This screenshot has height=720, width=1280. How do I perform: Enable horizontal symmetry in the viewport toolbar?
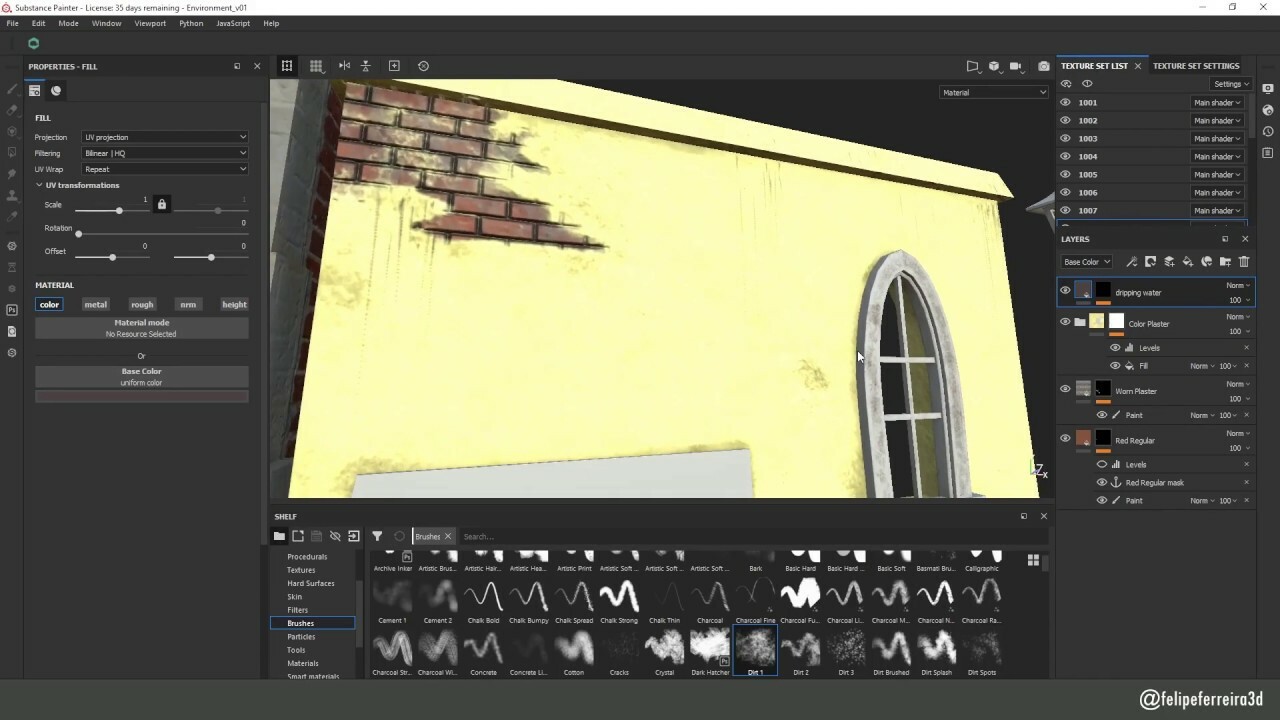point(344,65)
